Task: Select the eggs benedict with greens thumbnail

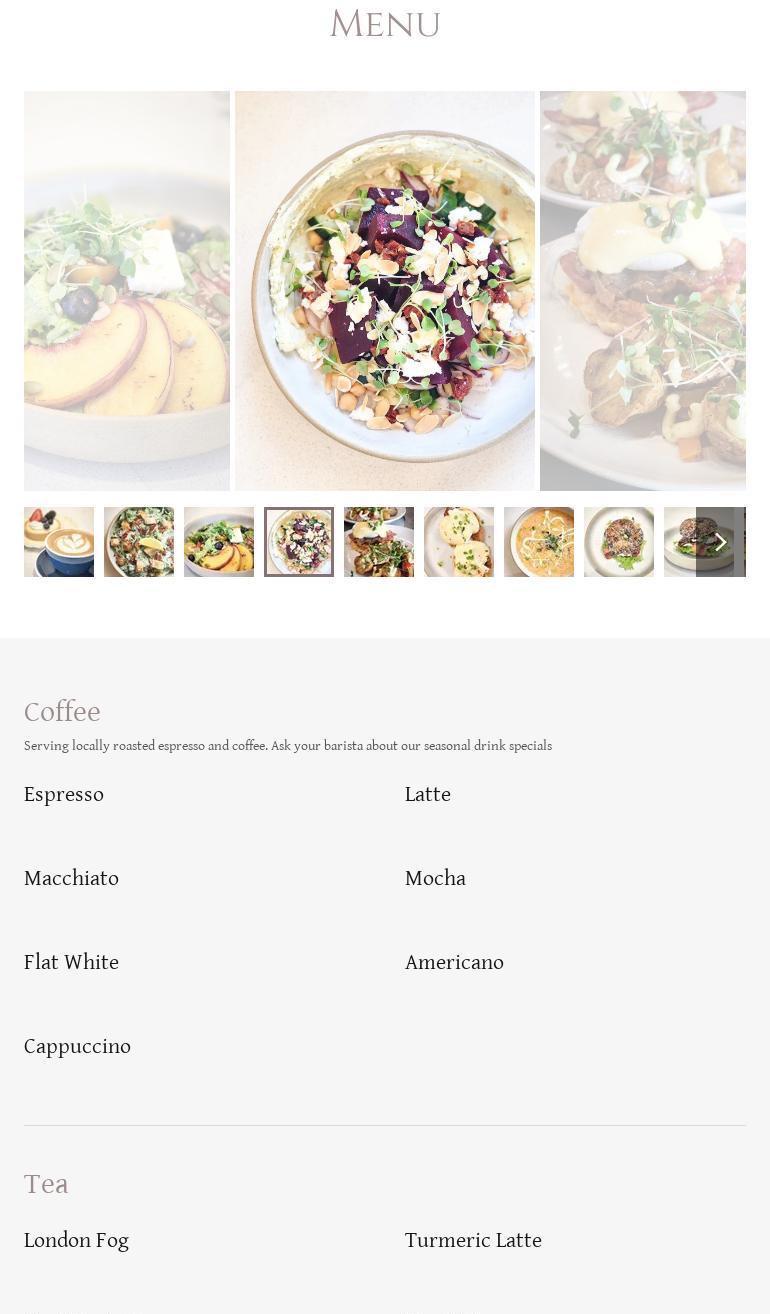Action: [379, 542]
